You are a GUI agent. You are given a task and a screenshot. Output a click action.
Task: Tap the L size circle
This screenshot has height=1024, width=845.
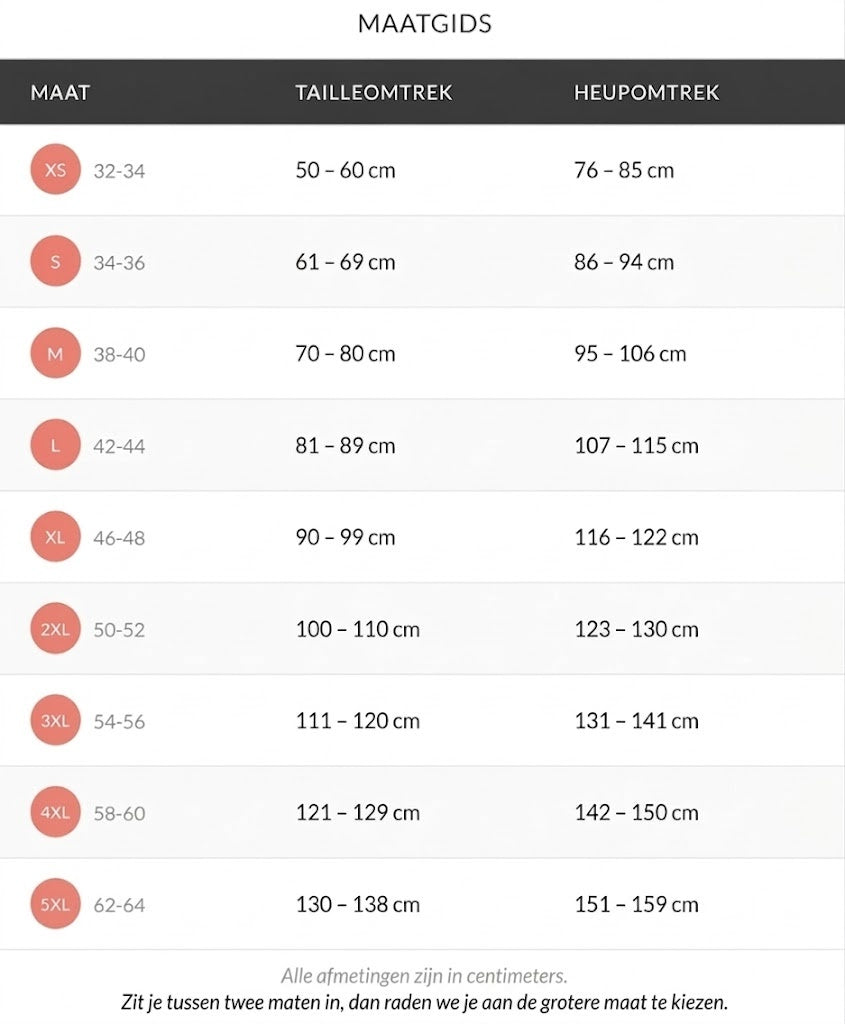point(55,446)
